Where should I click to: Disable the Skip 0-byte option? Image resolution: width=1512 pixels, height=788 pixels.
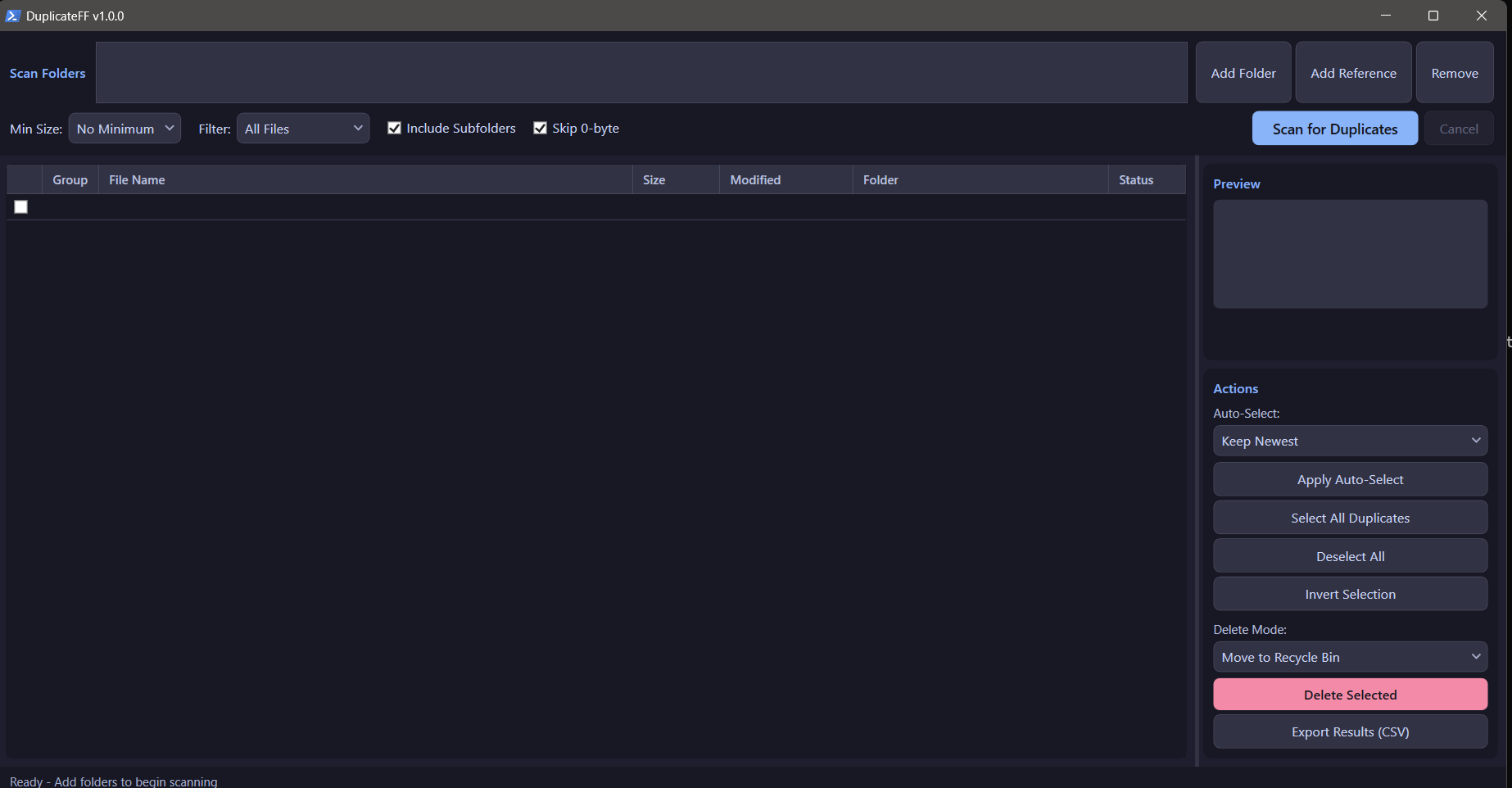(x=541, y=128)
